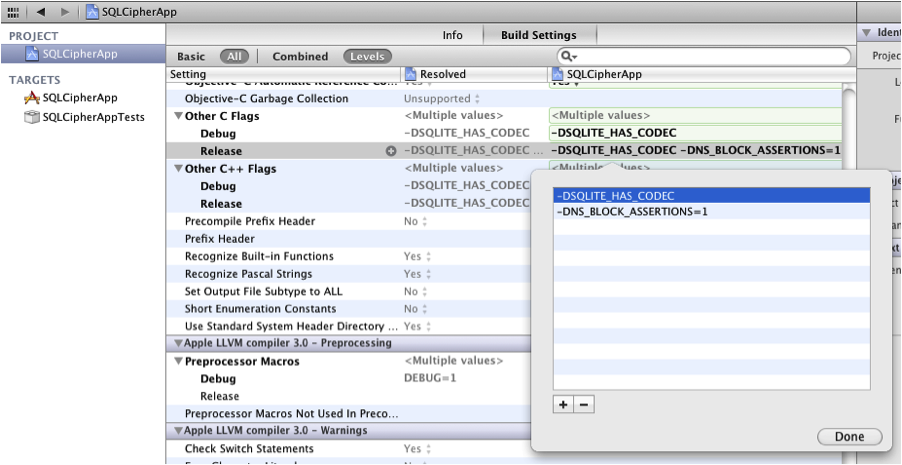Go back with the left arrow

(41, 12)
